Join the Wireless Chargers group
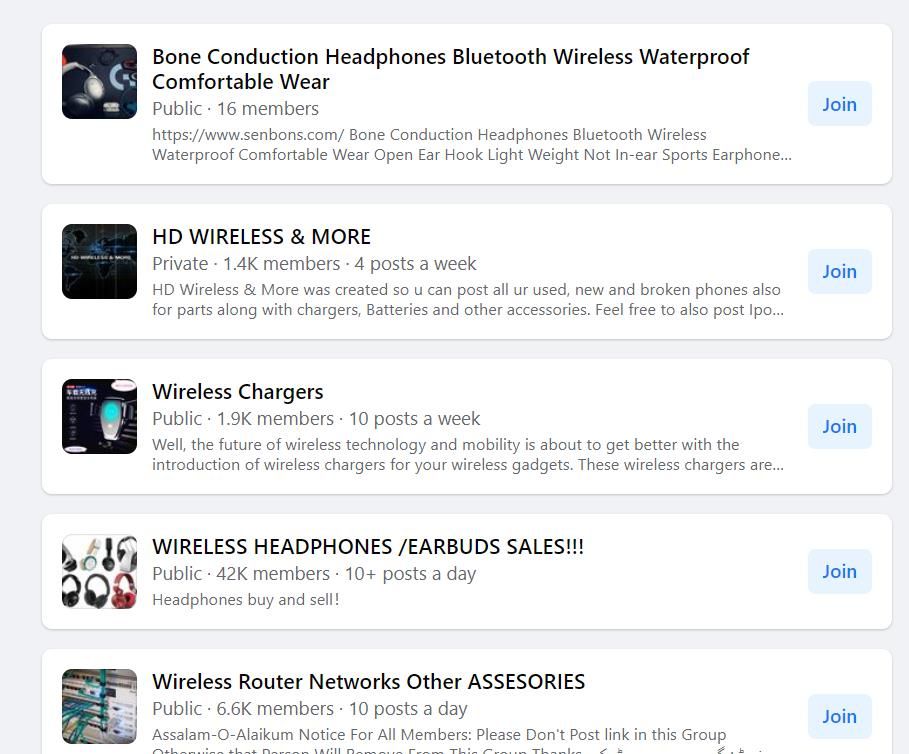This screenshot has height=754, width=909. pyautogui.click(x=839, y=427)
